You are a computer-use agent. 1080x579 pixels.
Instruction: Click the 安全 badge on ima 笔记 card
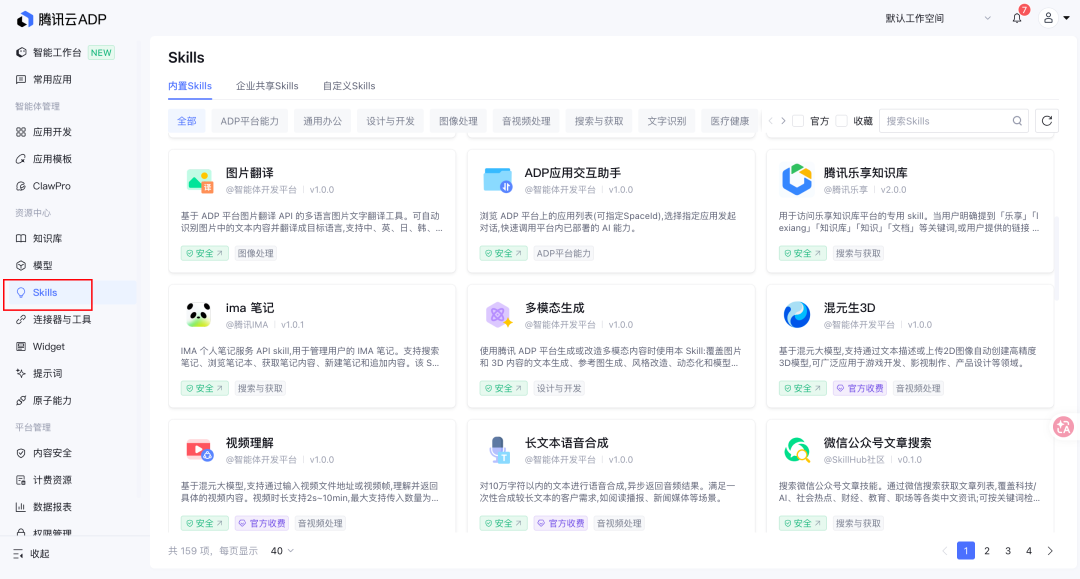click(x=205, y=388)
